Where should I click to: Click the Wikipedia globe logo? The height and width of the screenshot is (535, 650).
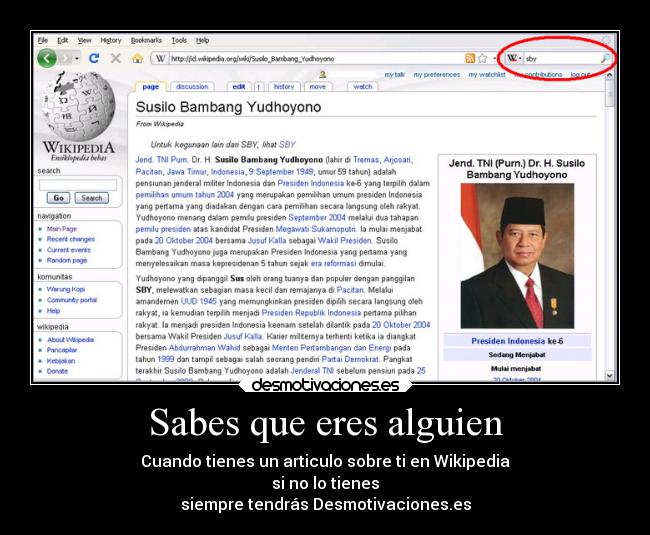pyautogui.click(x=79, y=107)
